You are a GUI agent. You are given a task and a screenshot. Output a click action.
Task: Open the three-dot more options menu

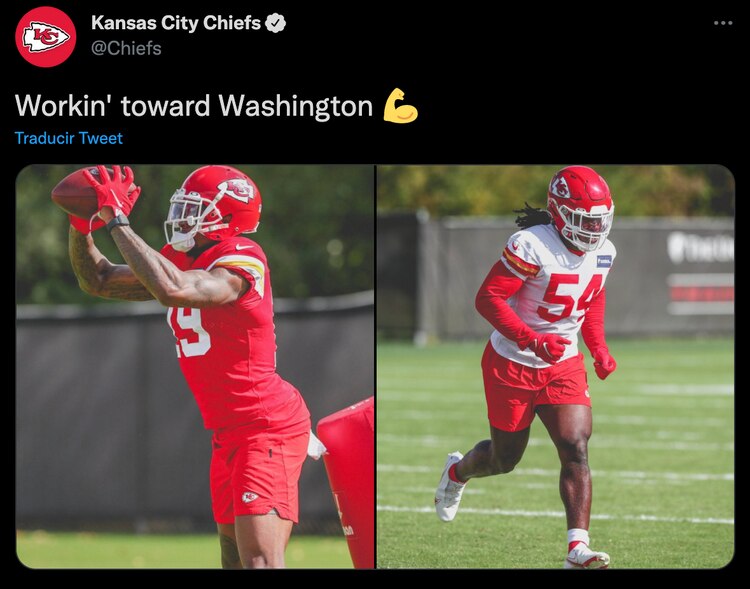point(723,22)
